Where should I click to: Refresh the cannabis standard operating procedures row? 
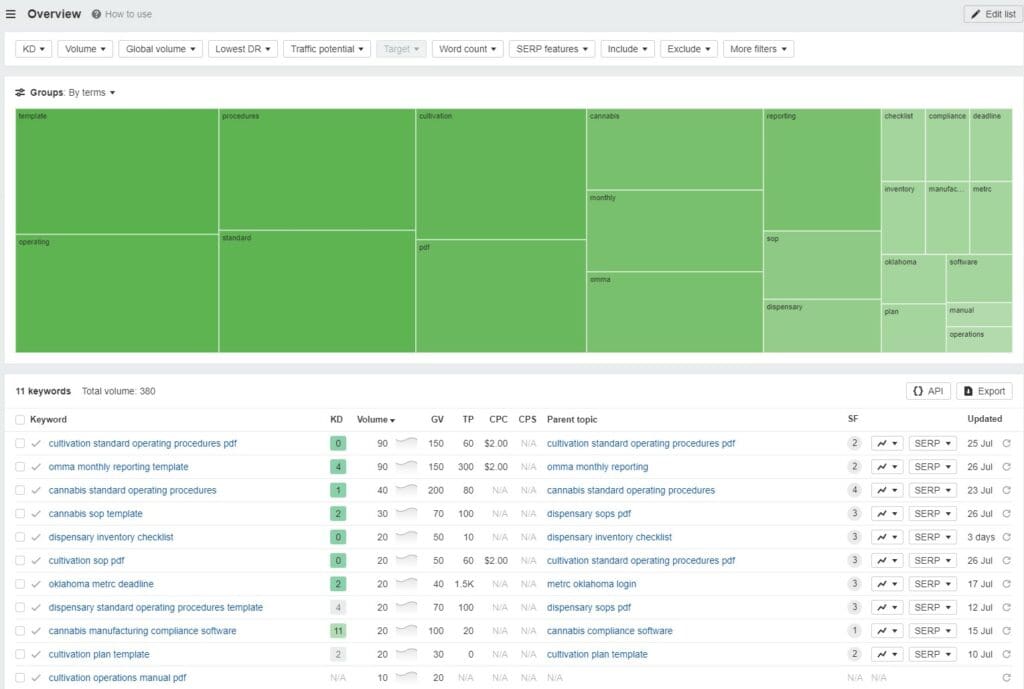1006,490
